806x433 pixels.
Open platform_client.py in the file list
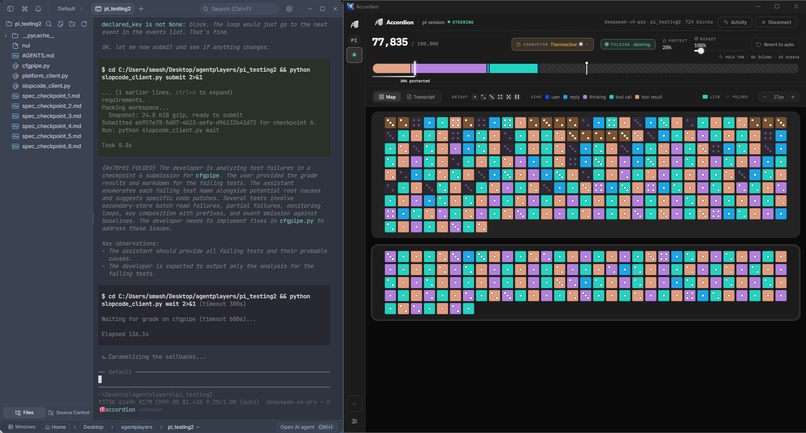(x=45, y=76)
